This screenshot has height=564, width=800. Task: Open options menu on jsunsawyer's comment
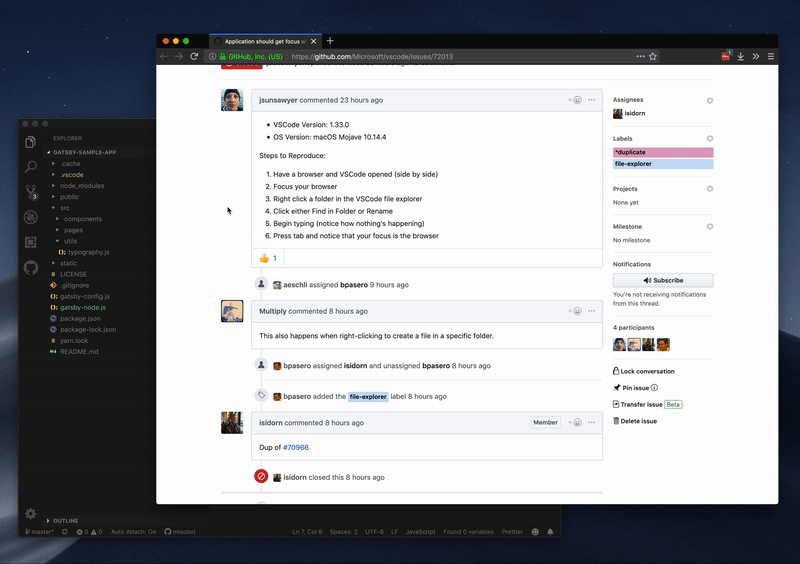point(591,100)
